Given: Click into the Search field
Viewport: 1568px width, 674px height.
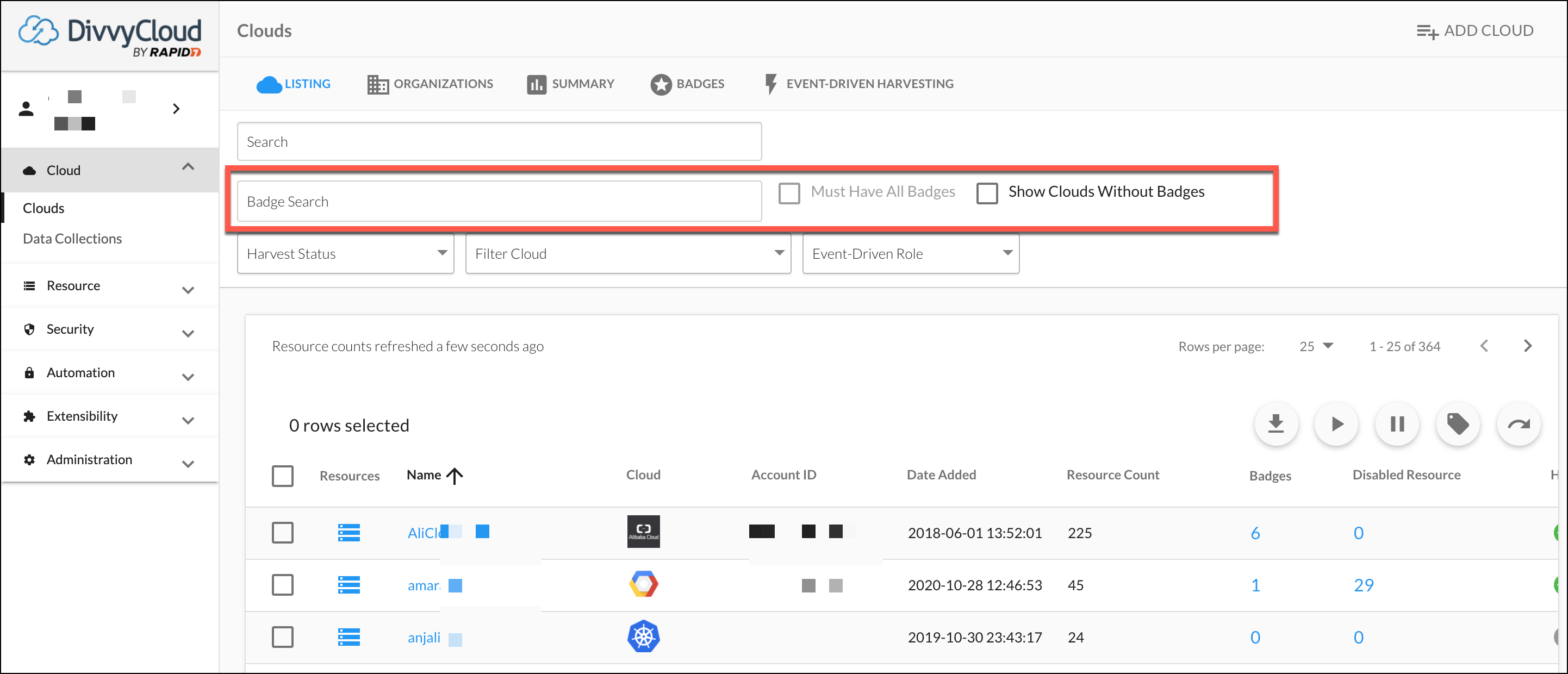Looking at the screenshot, I should (499, 142).
